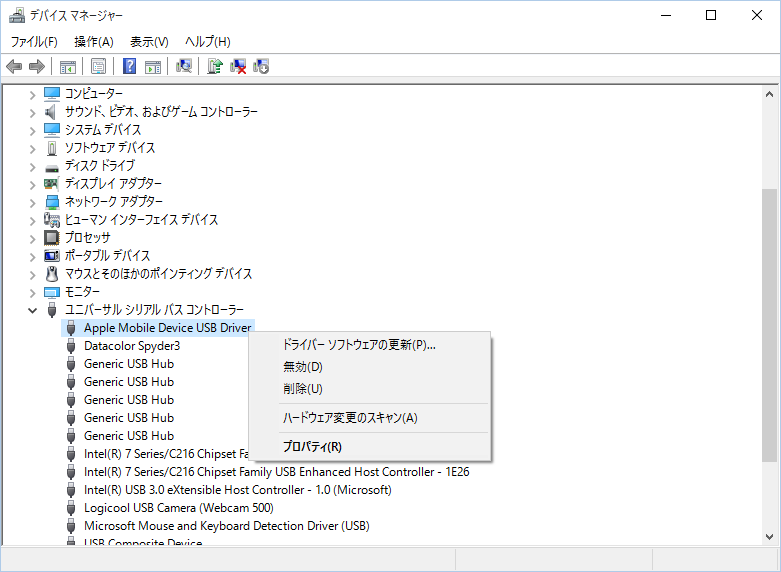Collapse ユニバーサル シリアル バス コントローラー node
The width and height of the screenshot is (781, 572).
click(33, 310)
